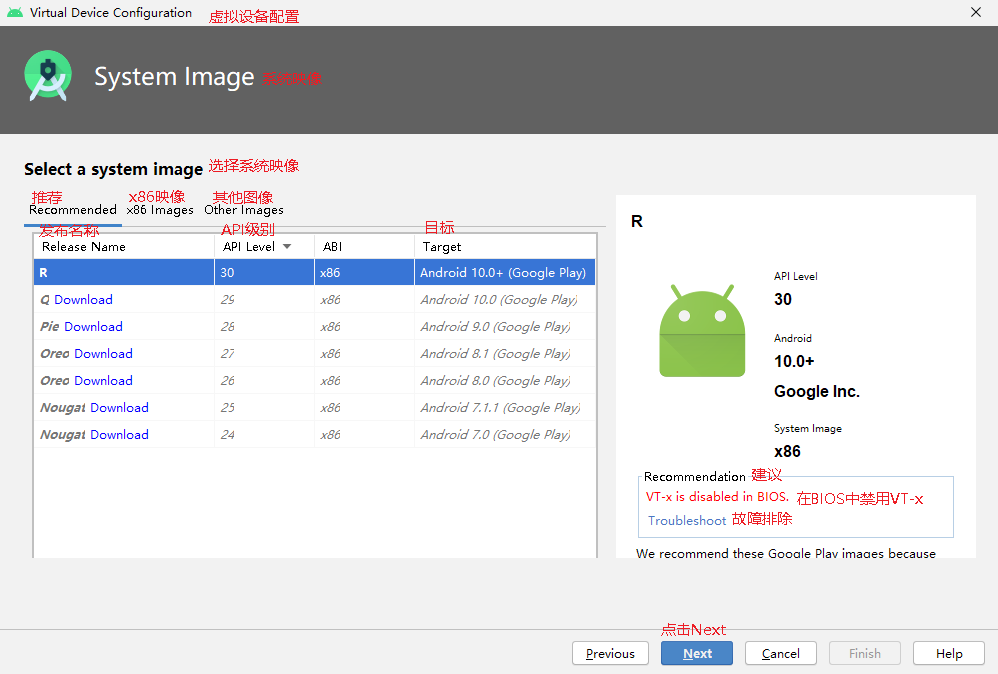Screen dimensions: 998x674
Task: Download Oreo API 27 image
Action: click(x=104, y=353)
